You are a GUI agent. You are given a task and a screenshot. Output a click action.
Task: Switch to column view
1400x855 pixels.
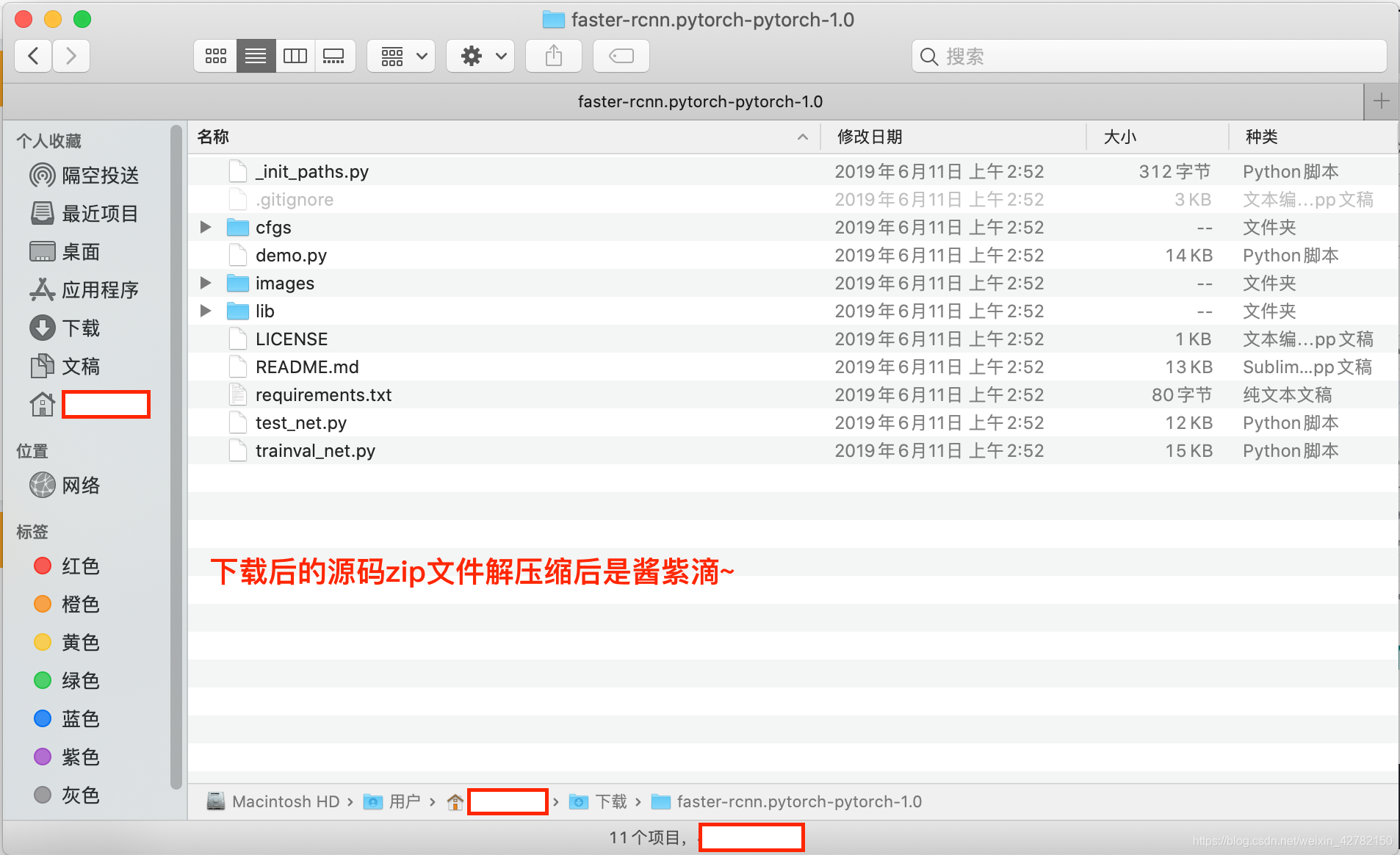(x=295, y=56)
